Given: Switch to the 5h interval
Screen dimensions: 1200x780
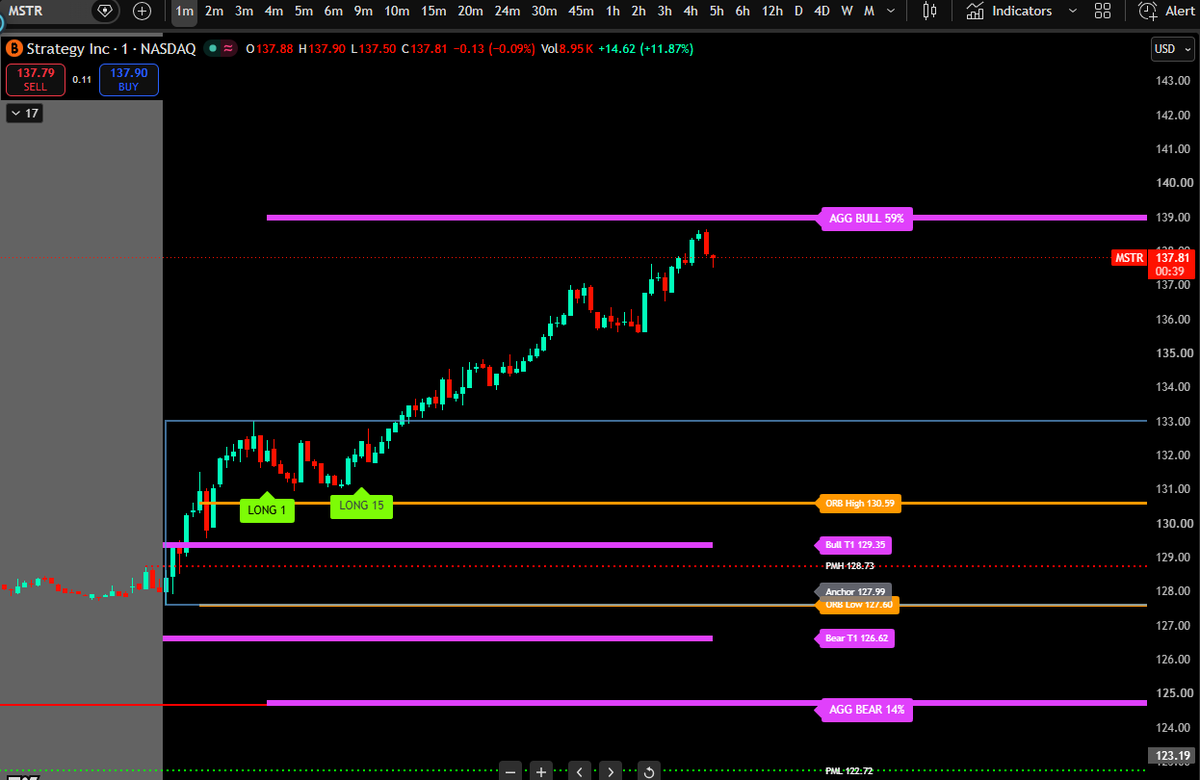Looking at the screenshot, I should coord(716,11).
